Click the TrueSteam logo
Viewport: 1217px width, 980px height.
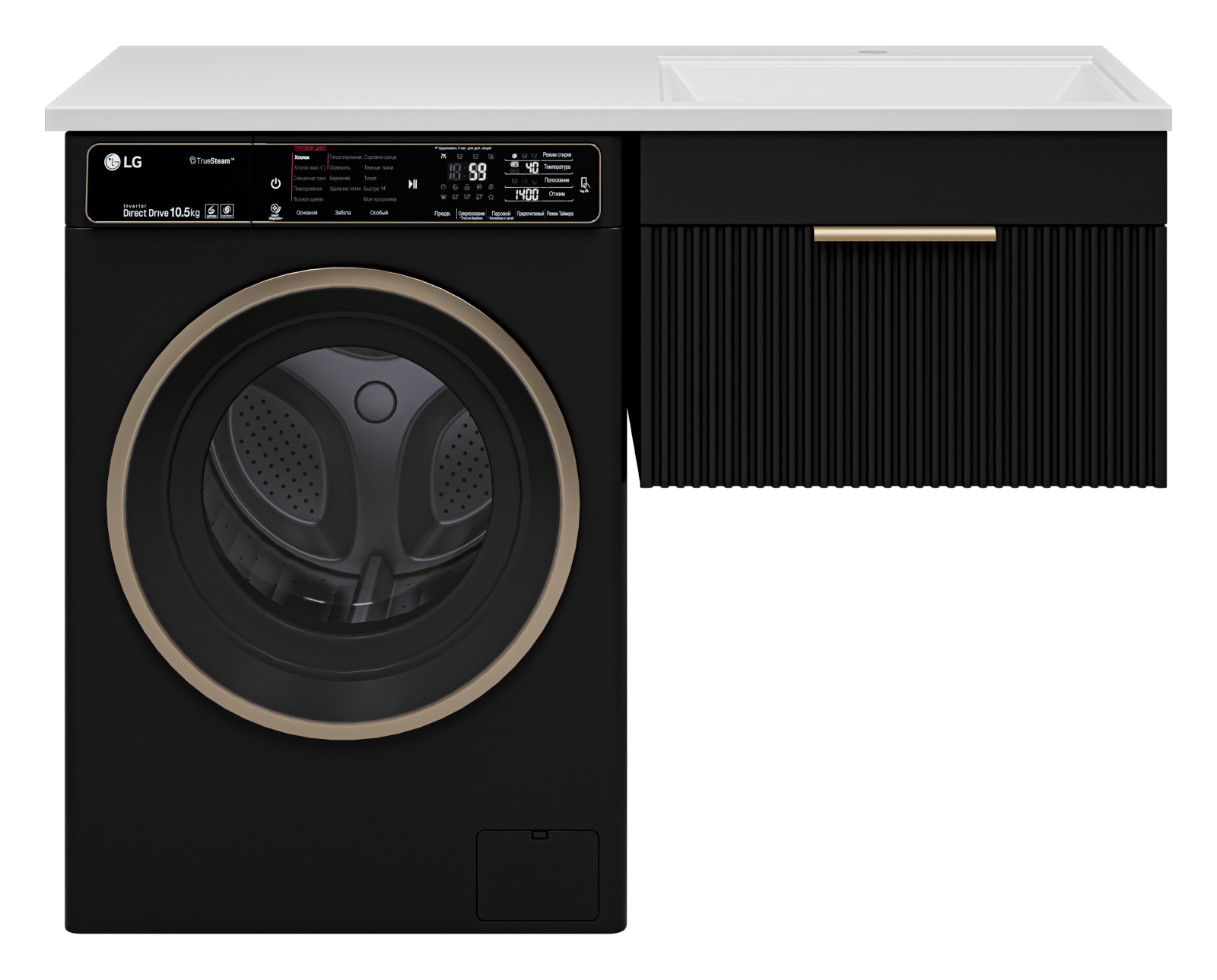point(211,161)
